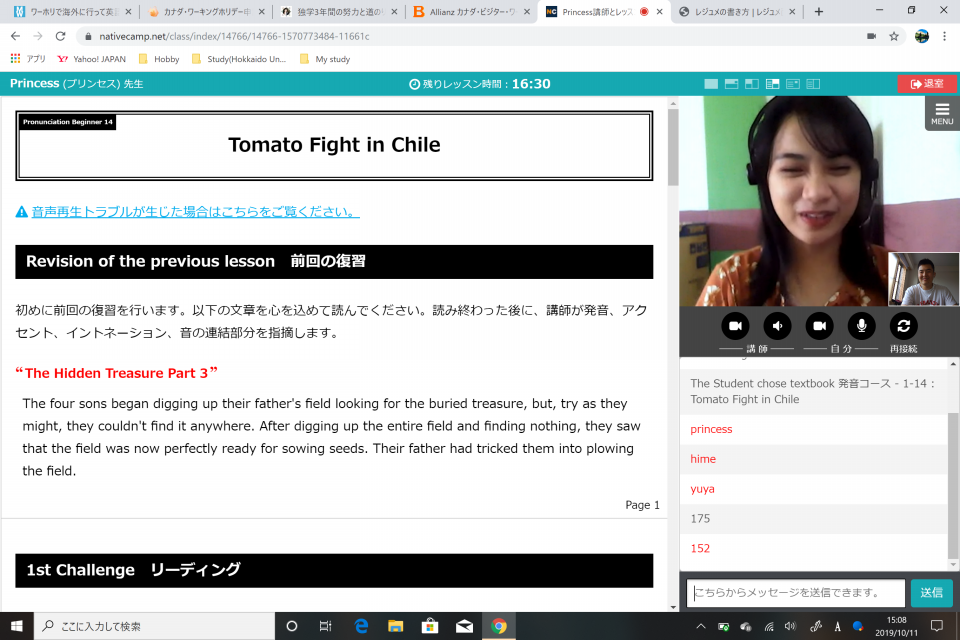
Task: Open the audio playback trouble help link
Action: pos(195,212)
